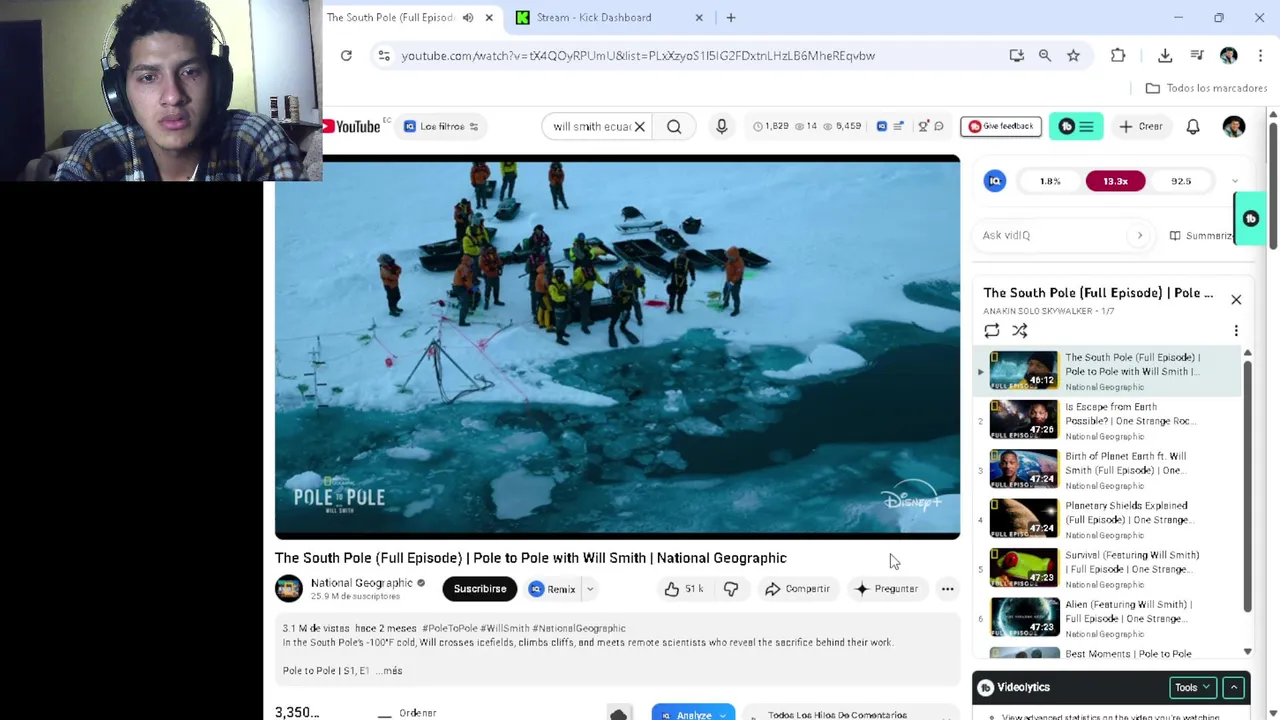This screenshot has width=1280, height=720.
Task: Open the vidIQ comments icon in header
Action: click(938, 126)
